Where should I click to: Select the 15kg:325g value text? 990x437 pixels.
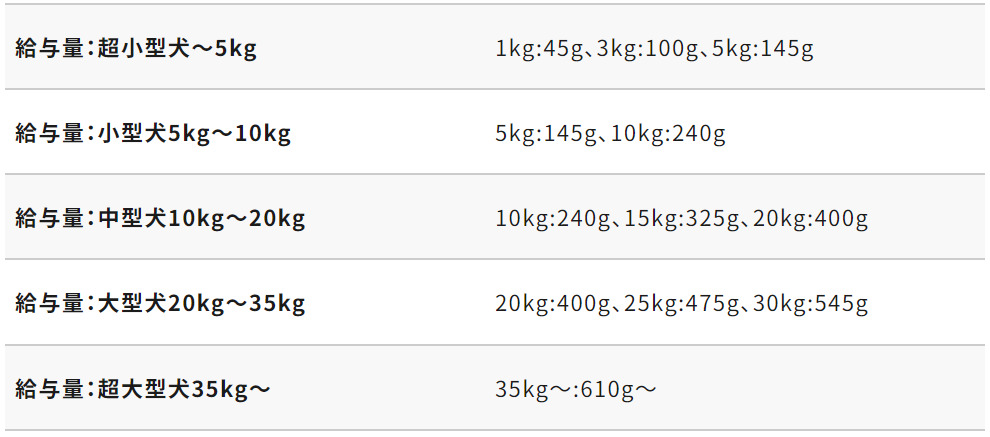coord(682,218)
